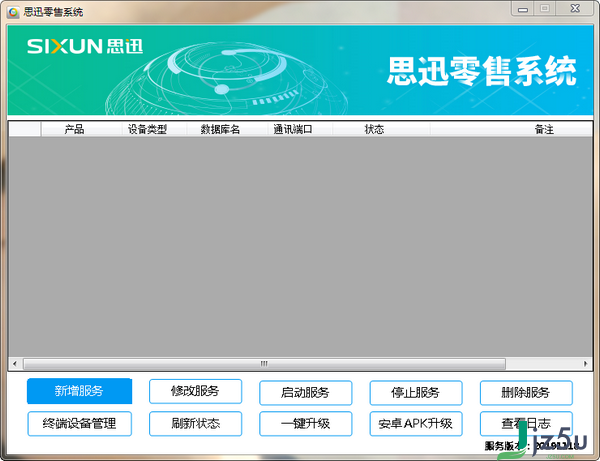Click the 状态 column header
Image resolution: width=600 pixels, height=461 pixels.
point(382,129)
